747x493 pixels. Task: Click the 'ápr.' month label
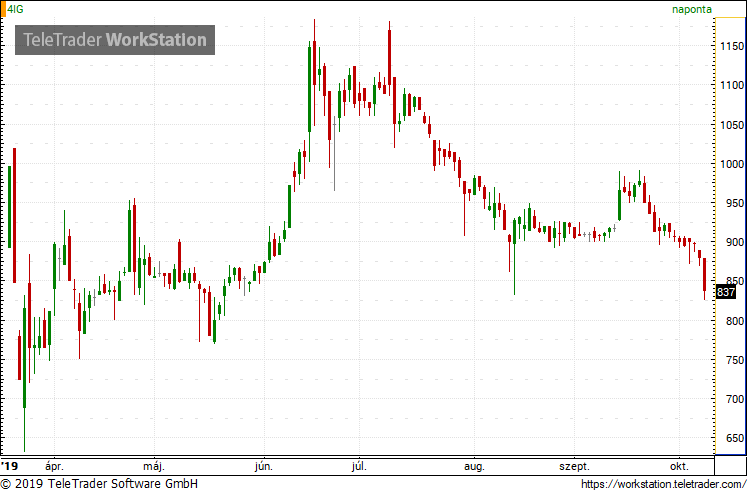coord(54,466)
